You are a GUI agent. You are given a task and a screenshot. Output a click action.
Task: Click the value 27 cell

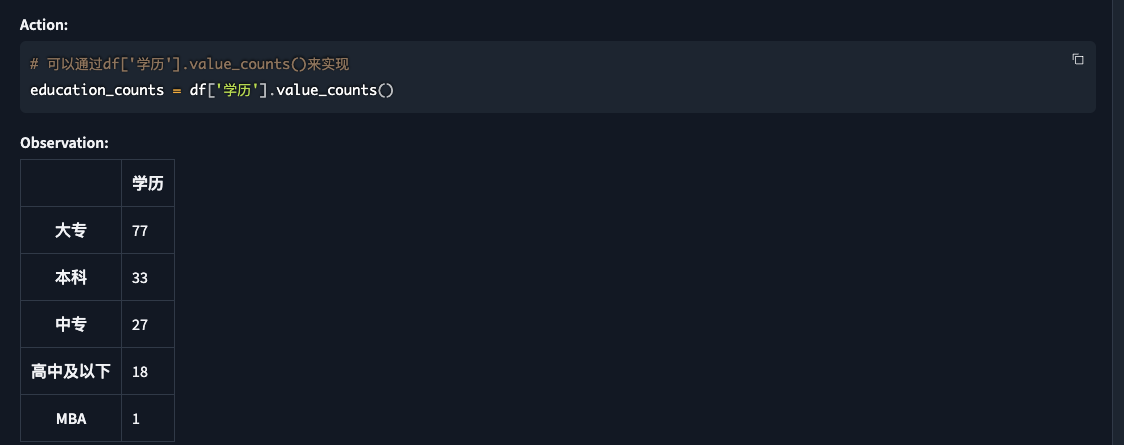pos(148,325)
